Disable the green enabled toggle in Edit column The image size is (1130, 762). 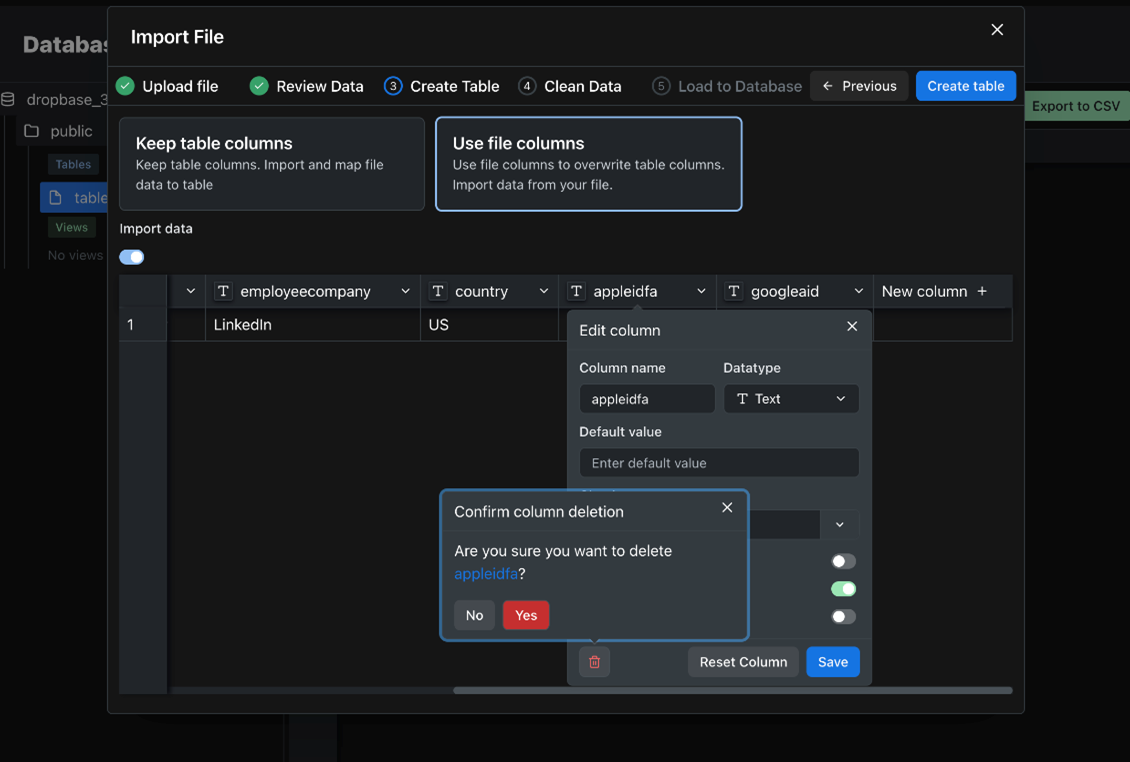coord(843,589)
